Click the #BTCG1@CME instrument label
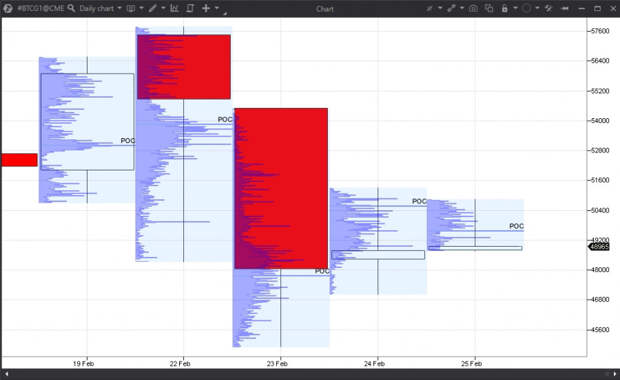 pos(40,8)
